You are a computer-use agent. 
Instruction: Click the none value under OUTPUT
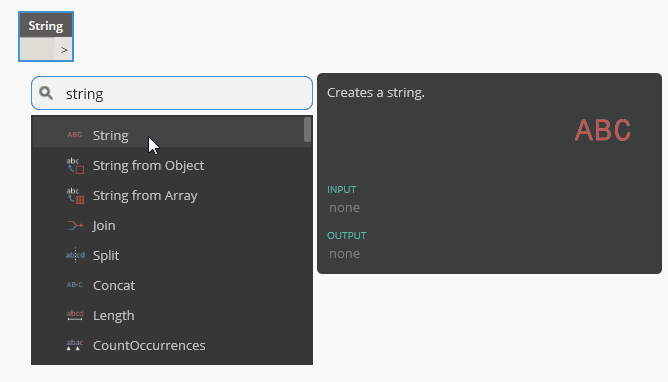coord(344,254)
